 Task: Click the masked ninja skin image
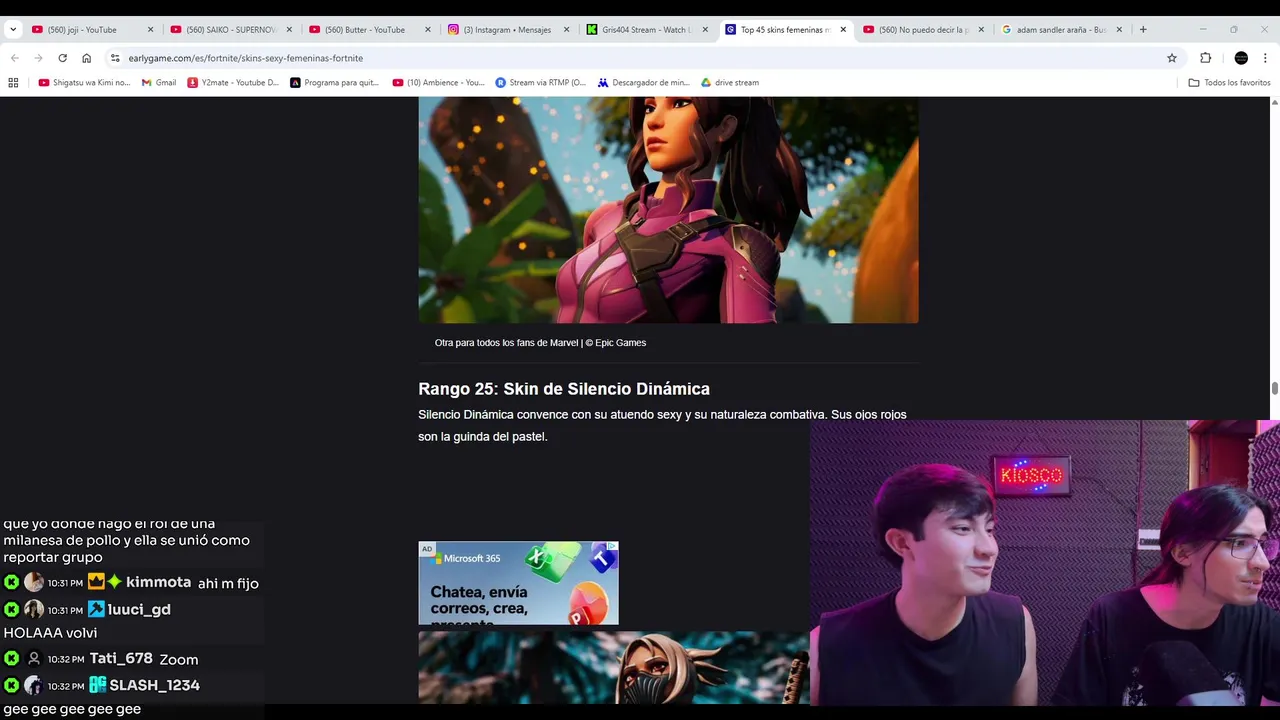pyautogui.click(x=613, y=668)
